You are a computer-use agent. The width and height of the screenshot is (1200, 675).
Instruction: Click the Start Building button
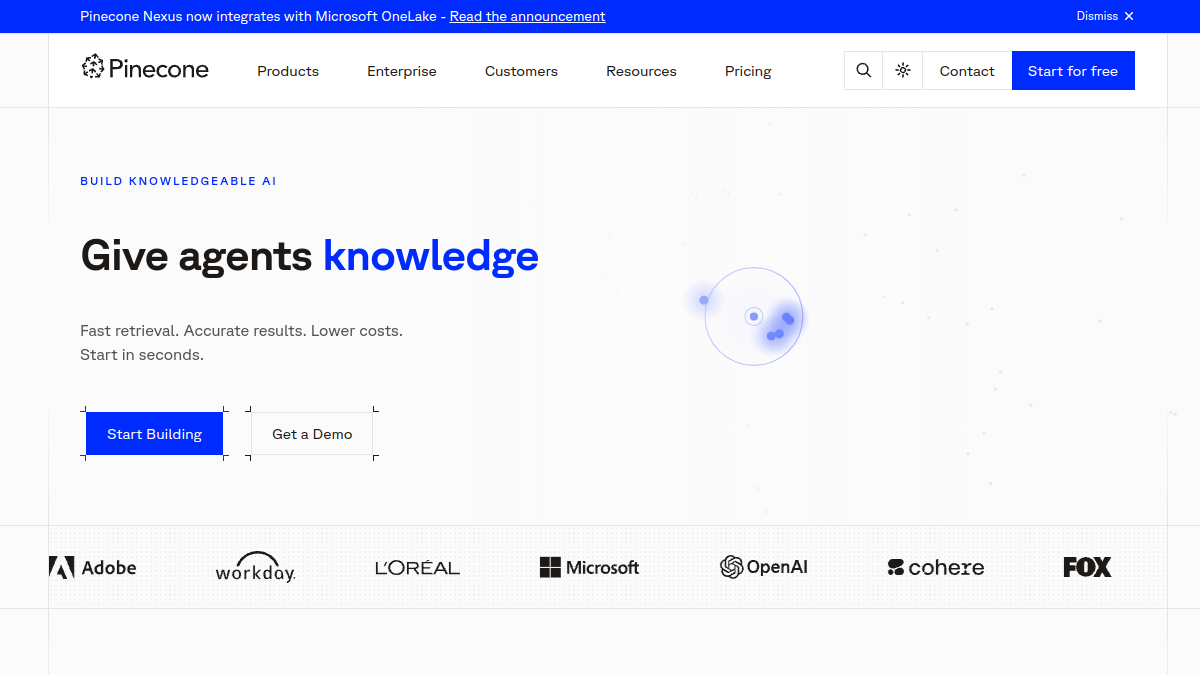tap(154, 434)
